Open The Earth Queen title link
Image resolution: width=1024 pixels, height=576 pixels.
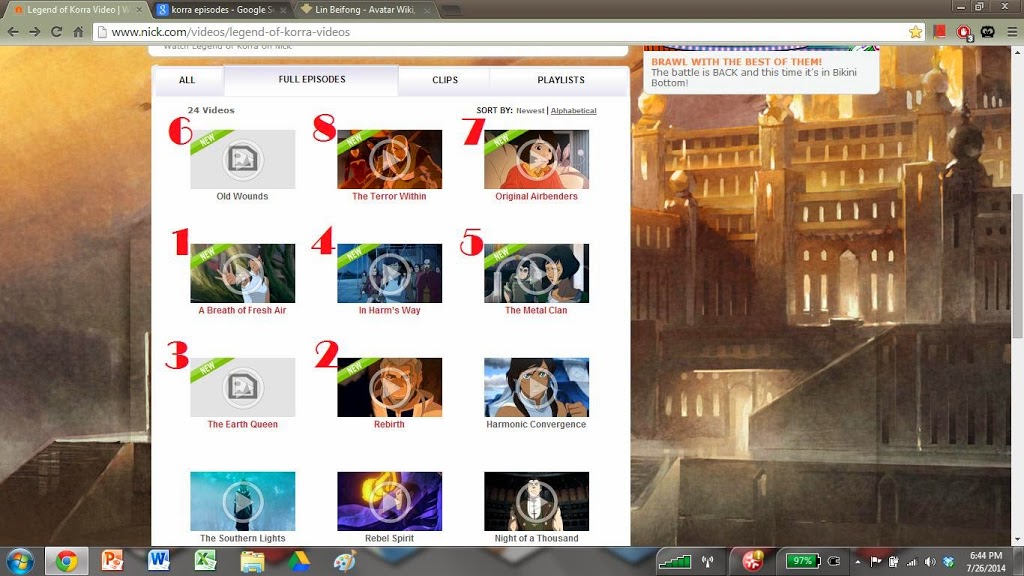pyautogui.click(x=242, y=424)
